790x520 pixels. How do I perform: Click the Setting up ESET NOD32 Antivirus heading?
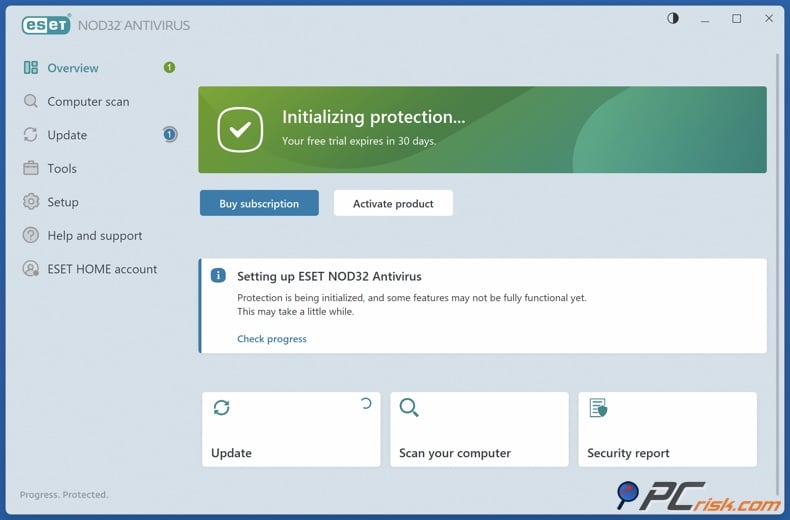coord(329,276)
